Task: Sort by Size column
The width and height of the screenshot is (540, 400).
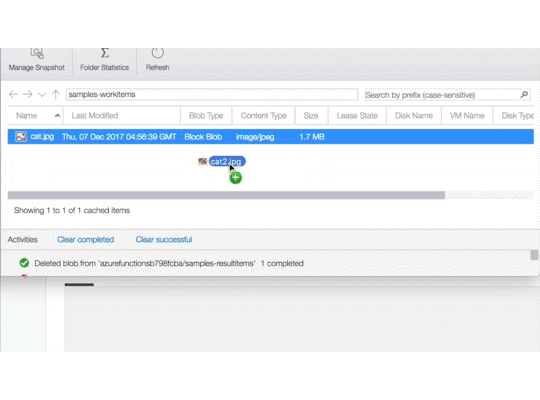Action: pos(311,116)
